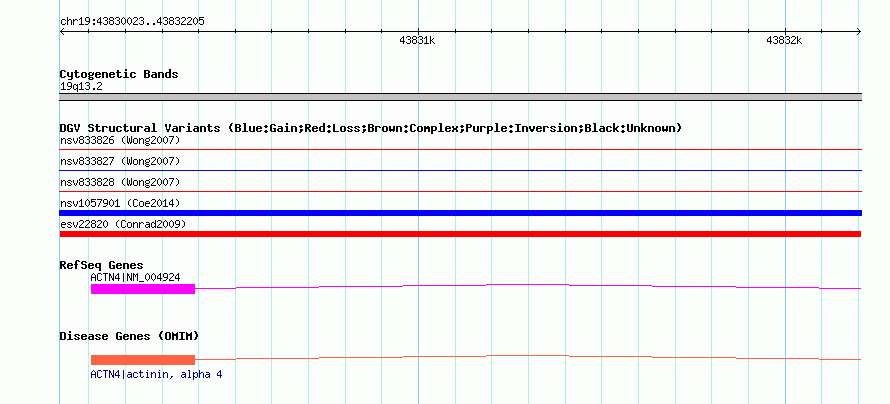This screenshot has width=890, height=404.
Task: Click the thick blue nsv1057901 gain bar
Action: pyautogui.click(x=460, y=213)
